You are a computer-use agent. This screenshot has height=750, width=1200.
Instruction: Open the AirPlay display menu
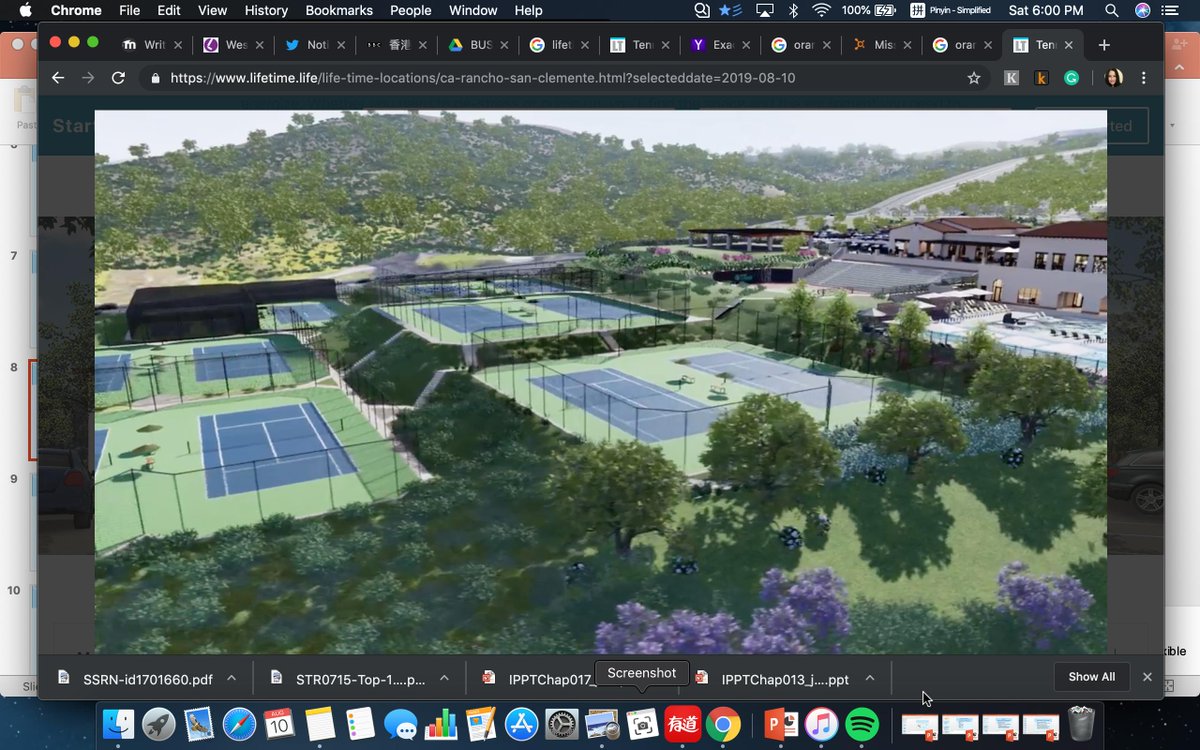(765, 10)
